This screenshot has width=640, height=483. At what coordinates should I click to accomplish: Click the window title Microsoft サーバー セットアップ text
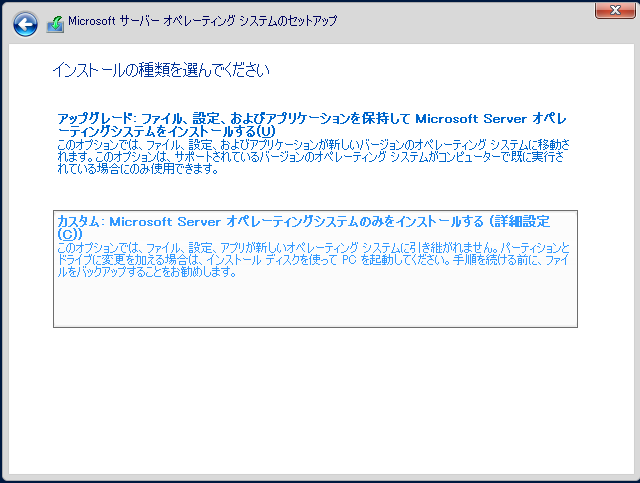coord(202,21)
